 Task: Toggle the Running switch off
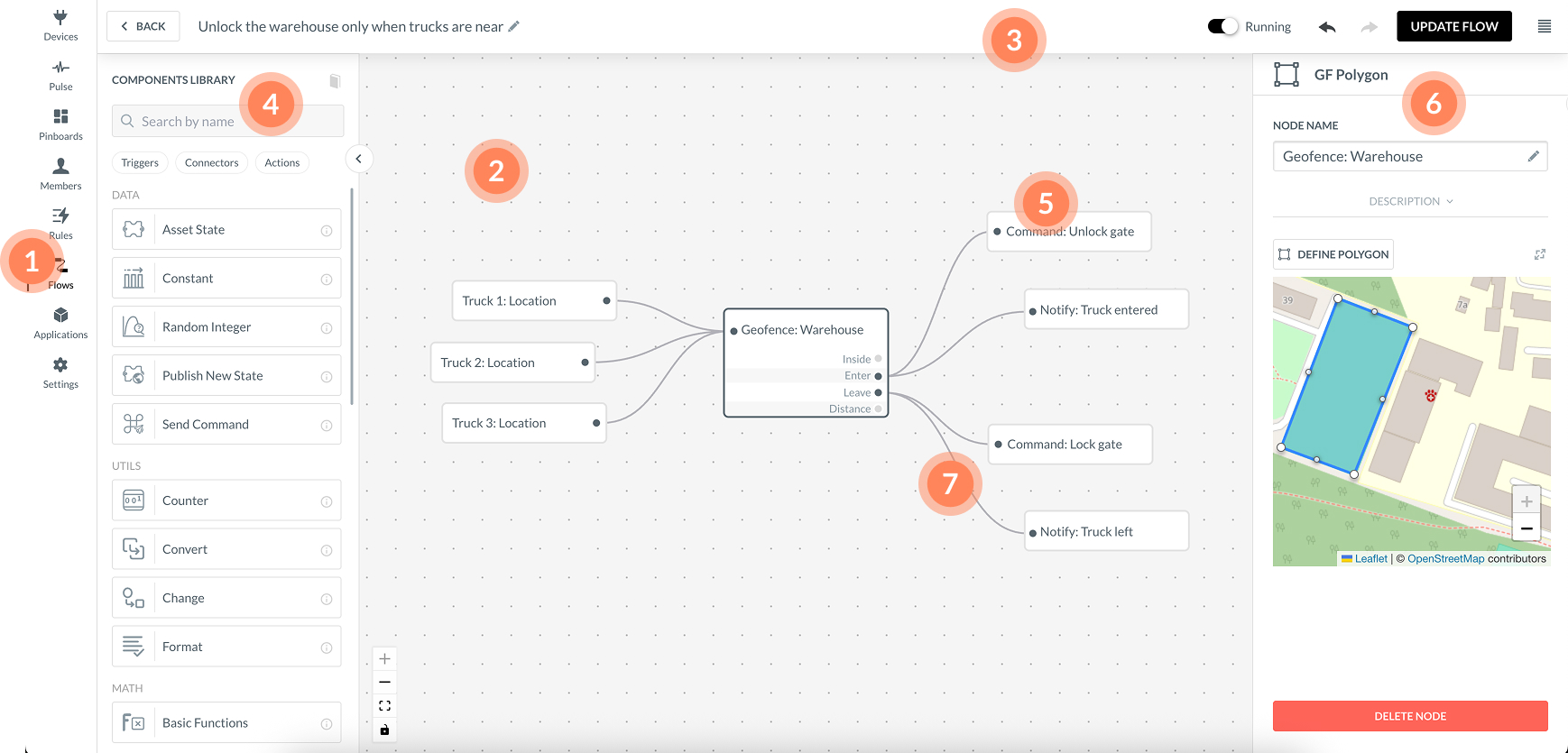(1222, 26)
